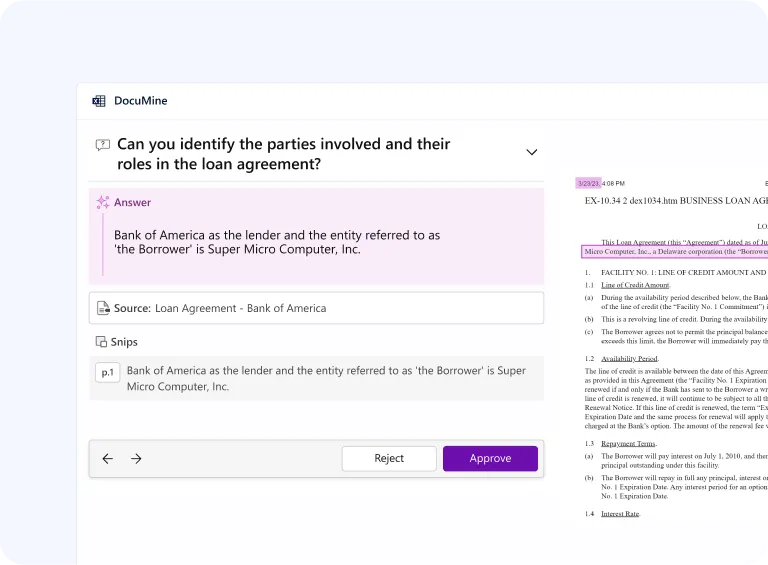Click the answer text in the pink panel
Image resolution: width=768 pixels, height=565 pixels.
(277, 242)
